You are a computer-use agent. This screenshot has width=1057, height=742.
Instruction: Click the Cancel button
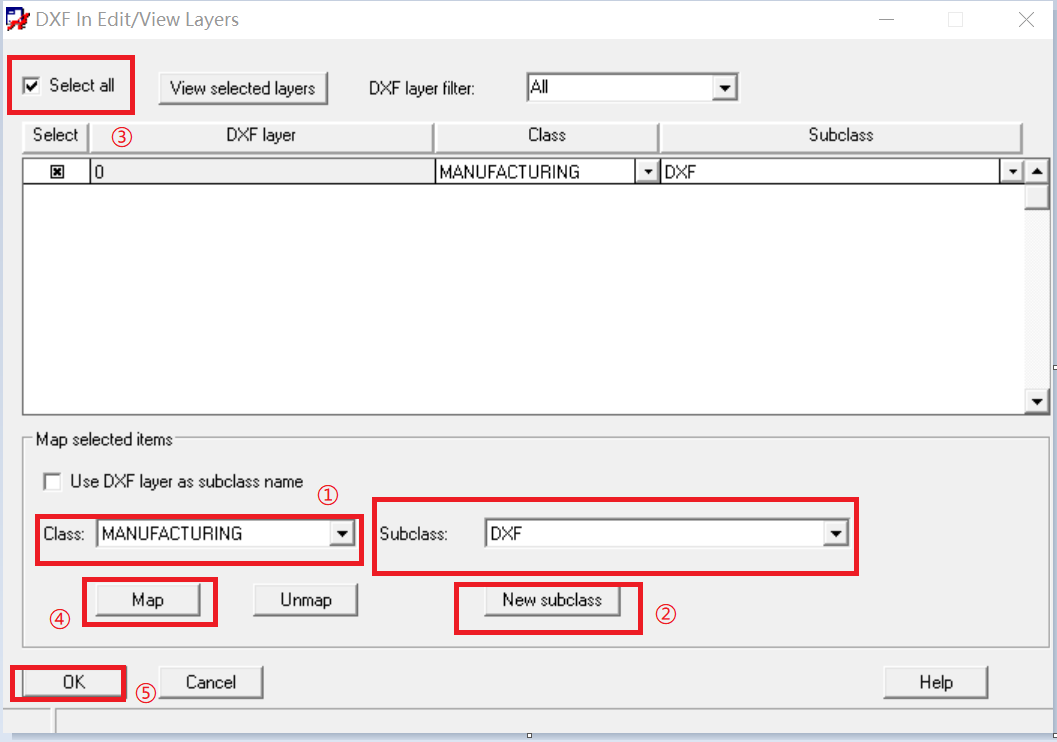click(211, 683)
